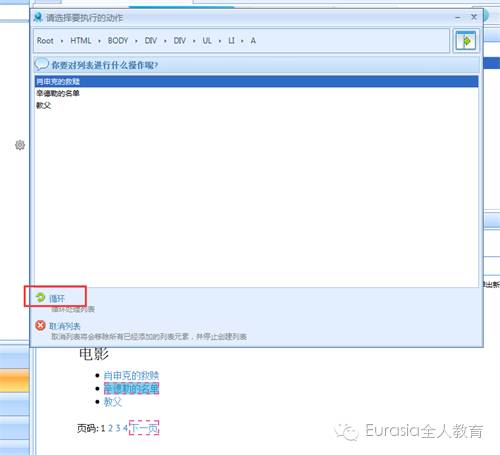Click the HTML breadcrumb node

81,41
